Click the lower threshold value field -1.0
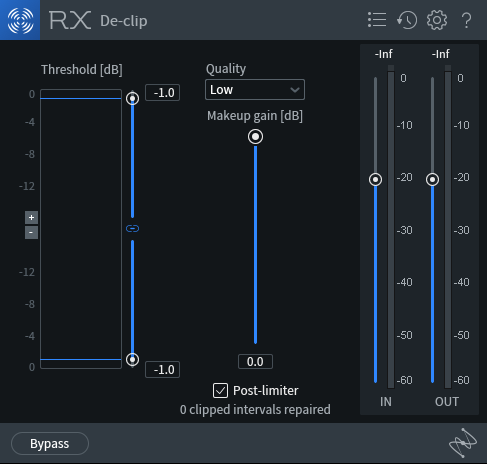Image resolution: width=487 pixels, height=464 pixels. point(163,370)
